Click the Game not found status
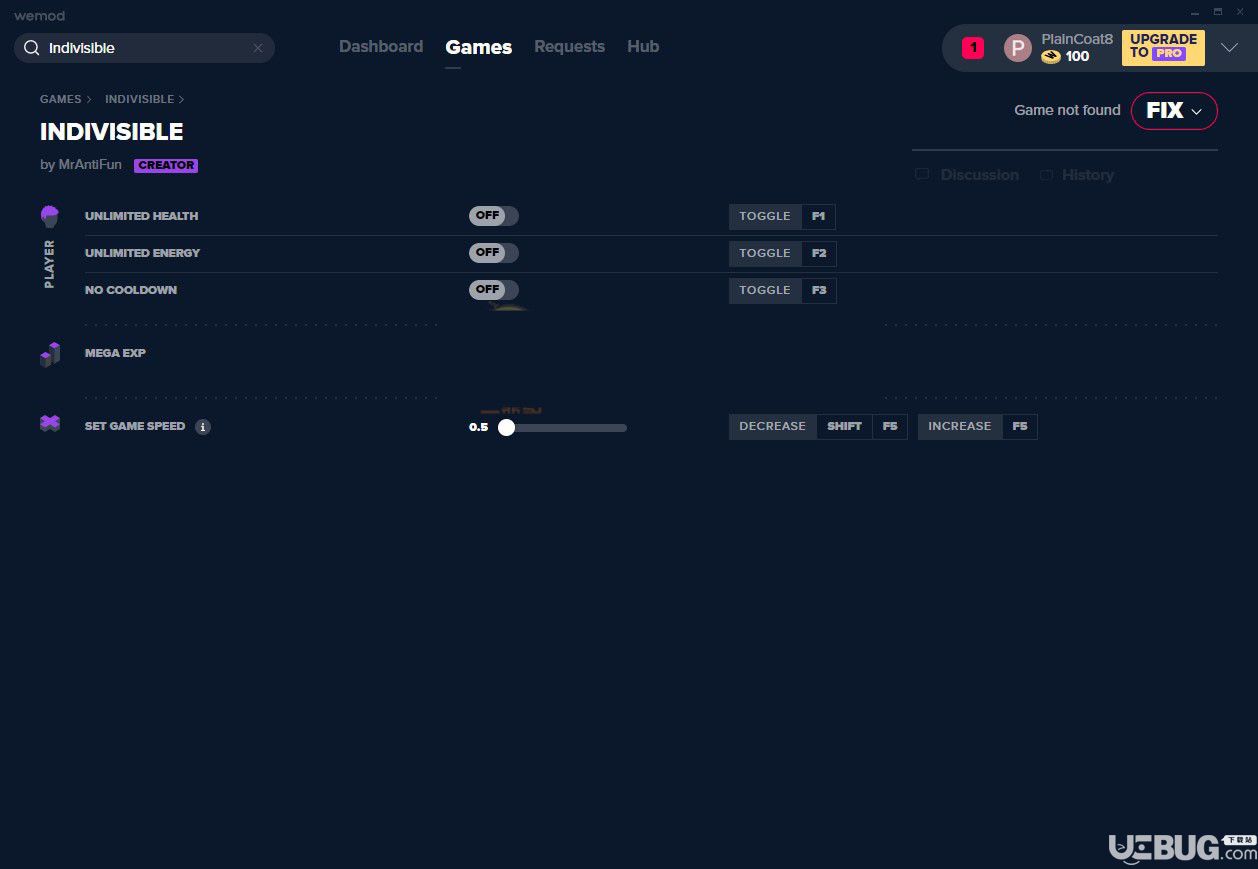The image size is (1258, 869). [1067, 110]
